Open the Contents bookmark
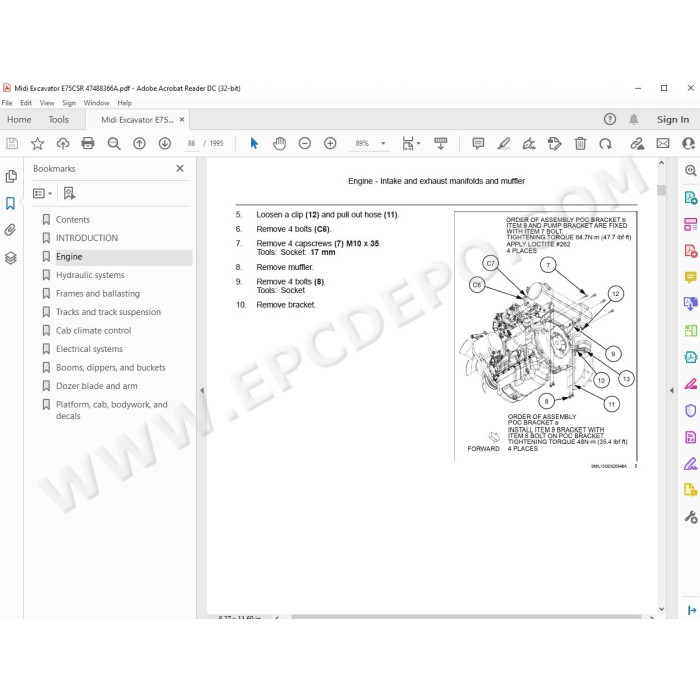 coord(73,220)
